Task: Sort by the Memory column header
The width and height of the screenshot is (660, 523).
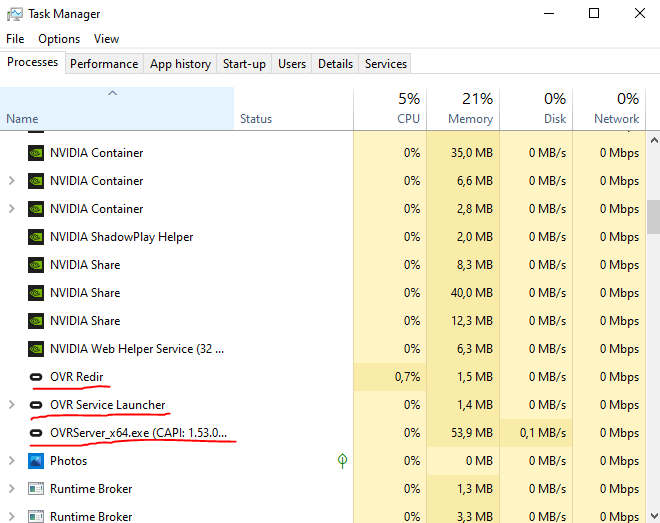Action: 463,109
